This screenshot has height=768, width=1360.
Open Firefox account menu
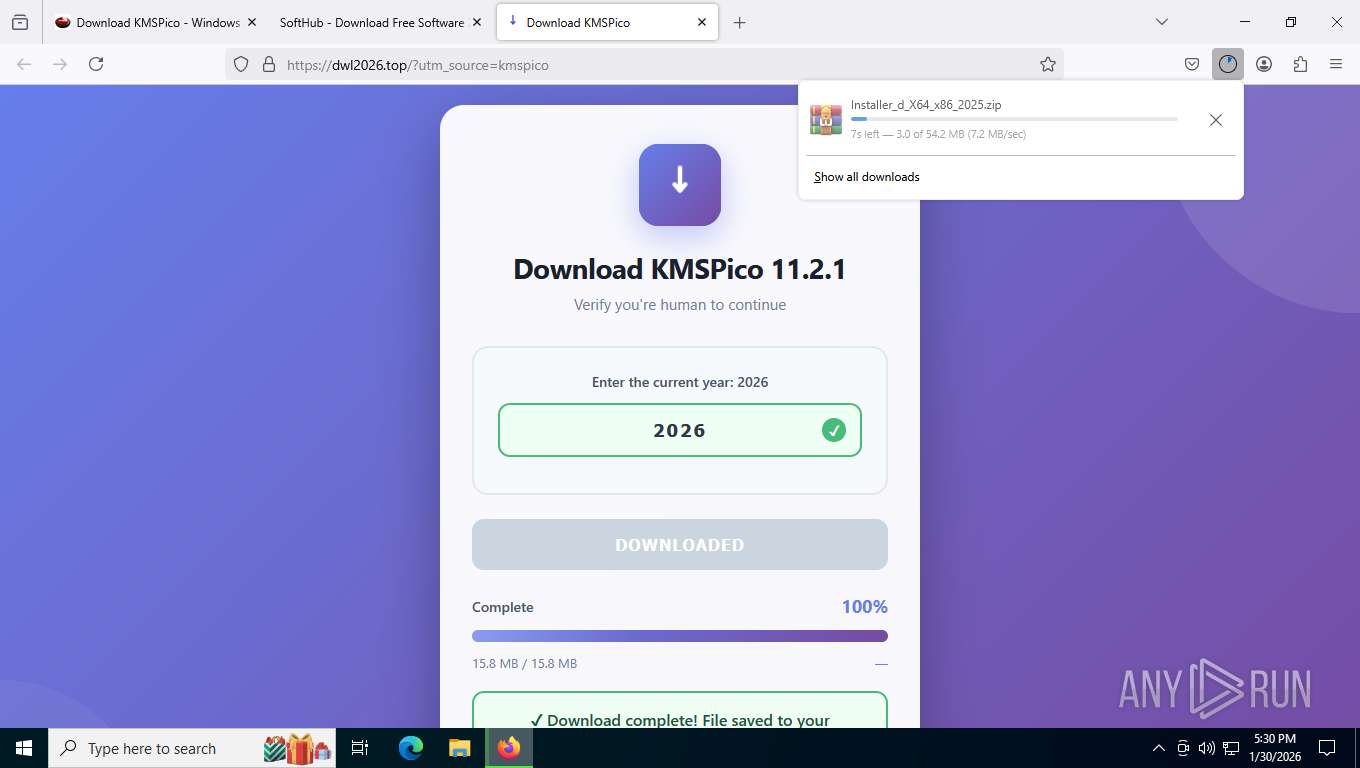pos(1264,64)
